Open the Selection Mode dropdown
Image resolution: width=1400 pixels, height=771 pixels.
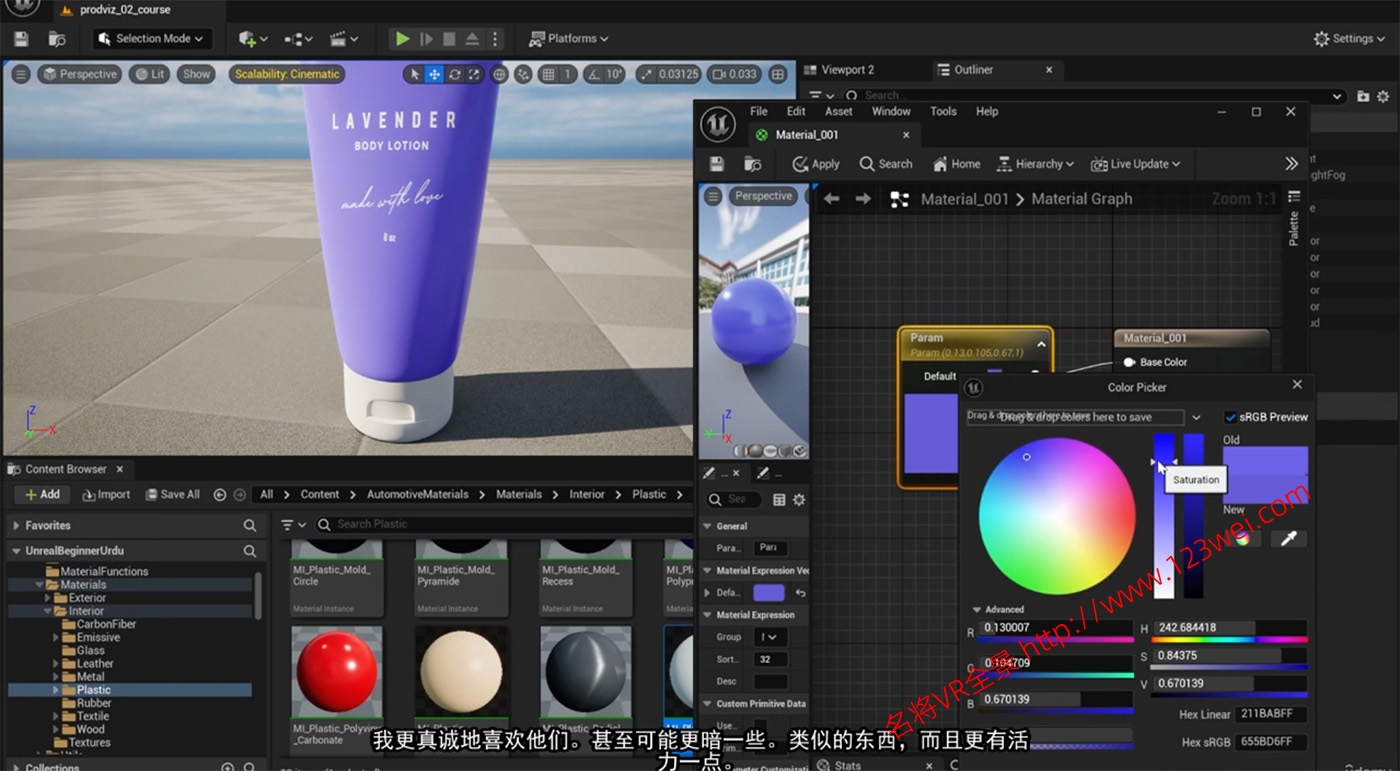[x=151, y=38]
